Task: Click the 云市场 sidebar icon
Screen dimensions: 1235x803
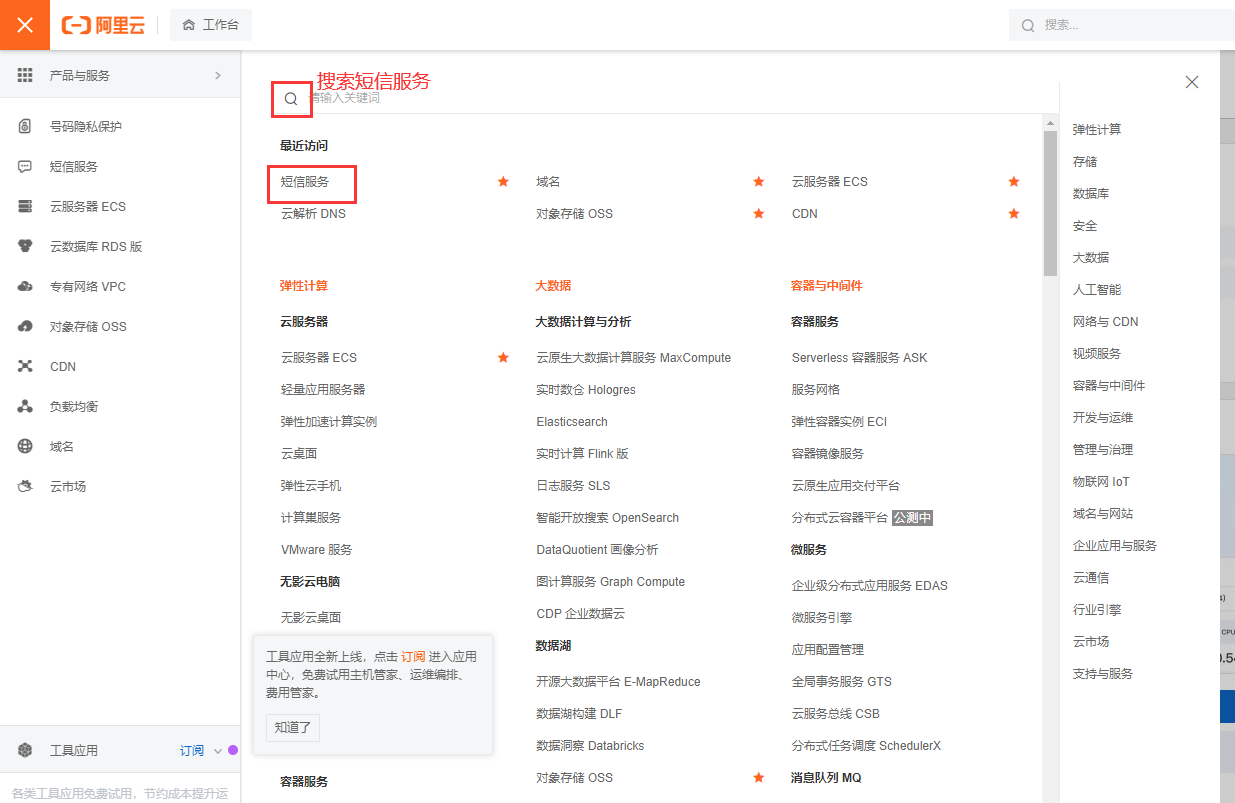Action: 25,487
